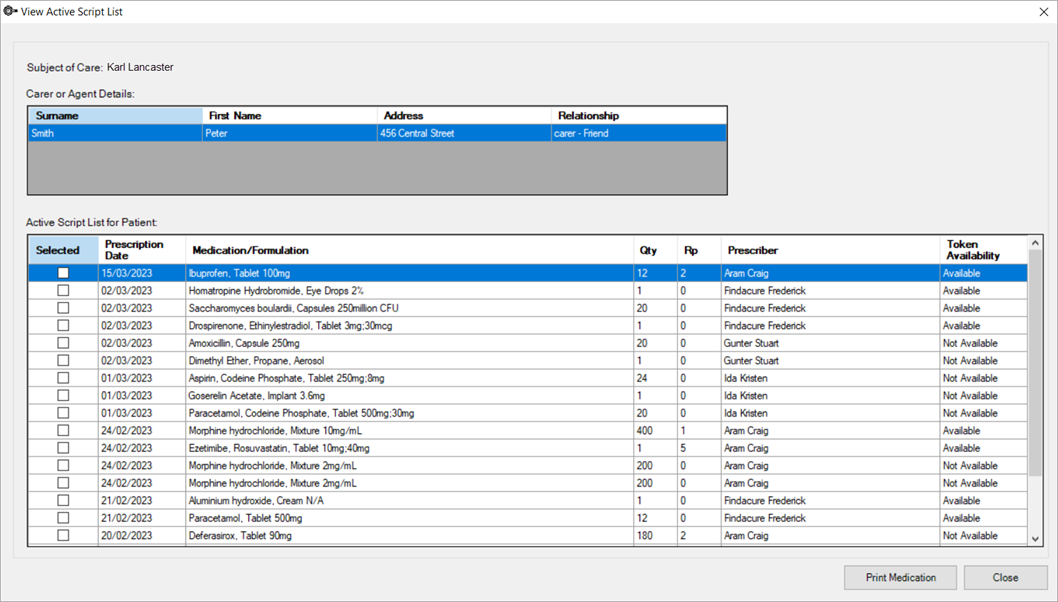Check the Saccharomyces boulardii Capsules row box
The image size is (1058, 602).
[63, 308]
